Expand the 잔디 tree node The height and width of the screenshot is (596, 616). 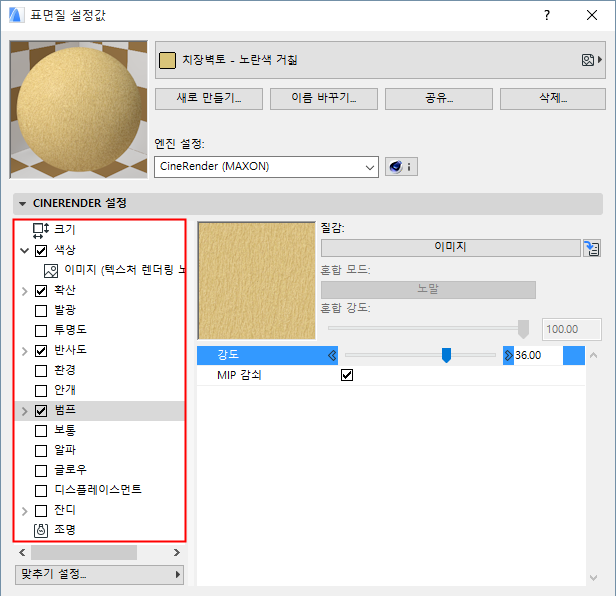24,511
